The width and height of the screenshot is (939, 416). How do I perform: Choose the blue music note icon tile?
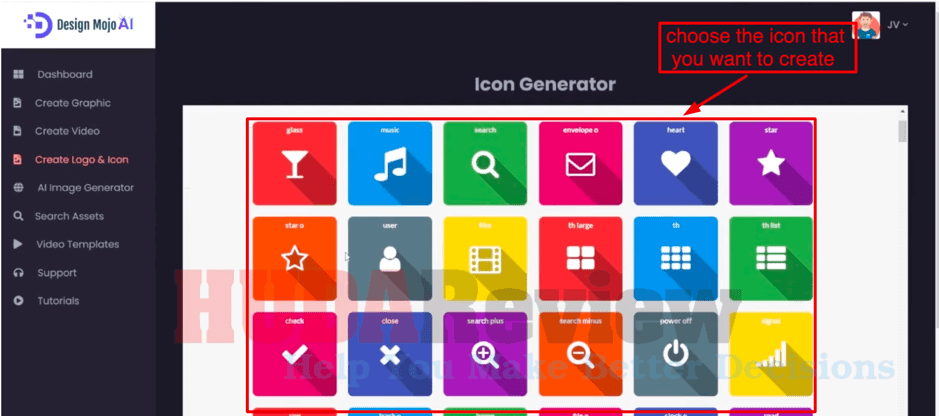pyautogui.click(x=390, y=163)
